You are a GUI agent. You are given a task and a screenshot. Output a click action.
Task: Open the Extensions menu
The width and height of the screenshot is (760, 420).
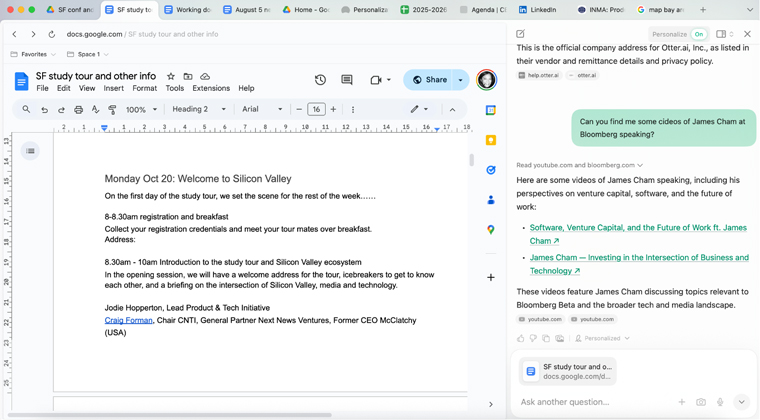tap(211, 88)
